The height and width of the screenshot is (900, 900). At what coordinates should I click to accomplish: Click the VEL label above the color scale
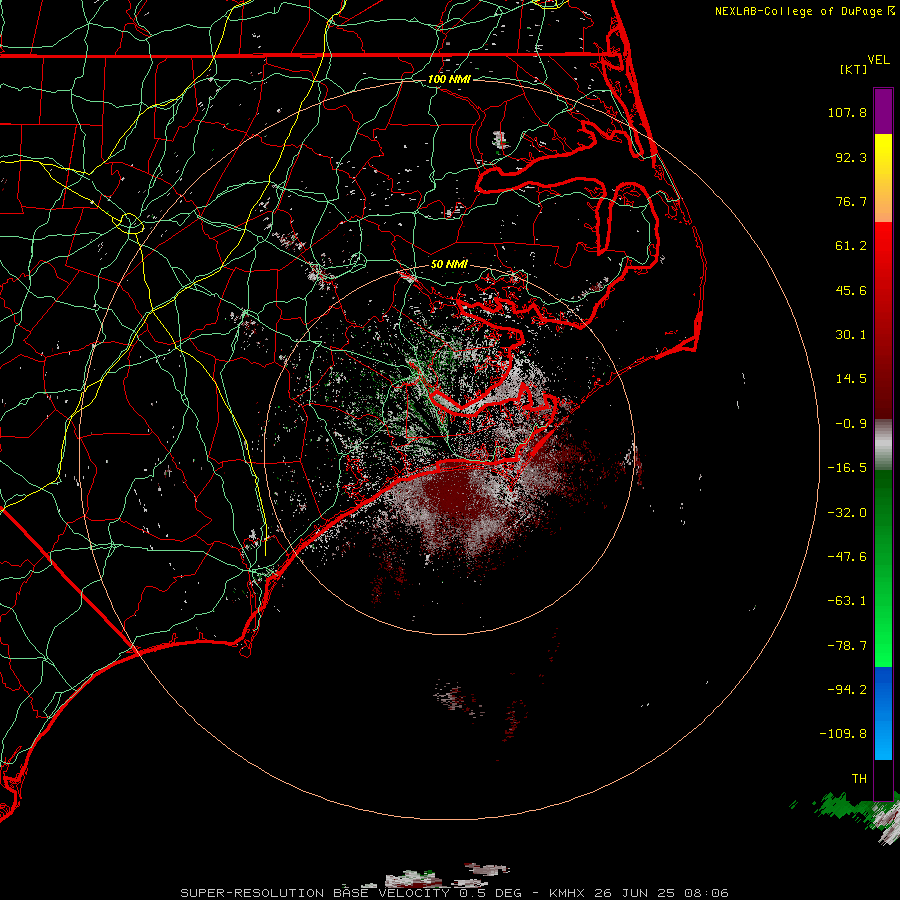(878, 60)
